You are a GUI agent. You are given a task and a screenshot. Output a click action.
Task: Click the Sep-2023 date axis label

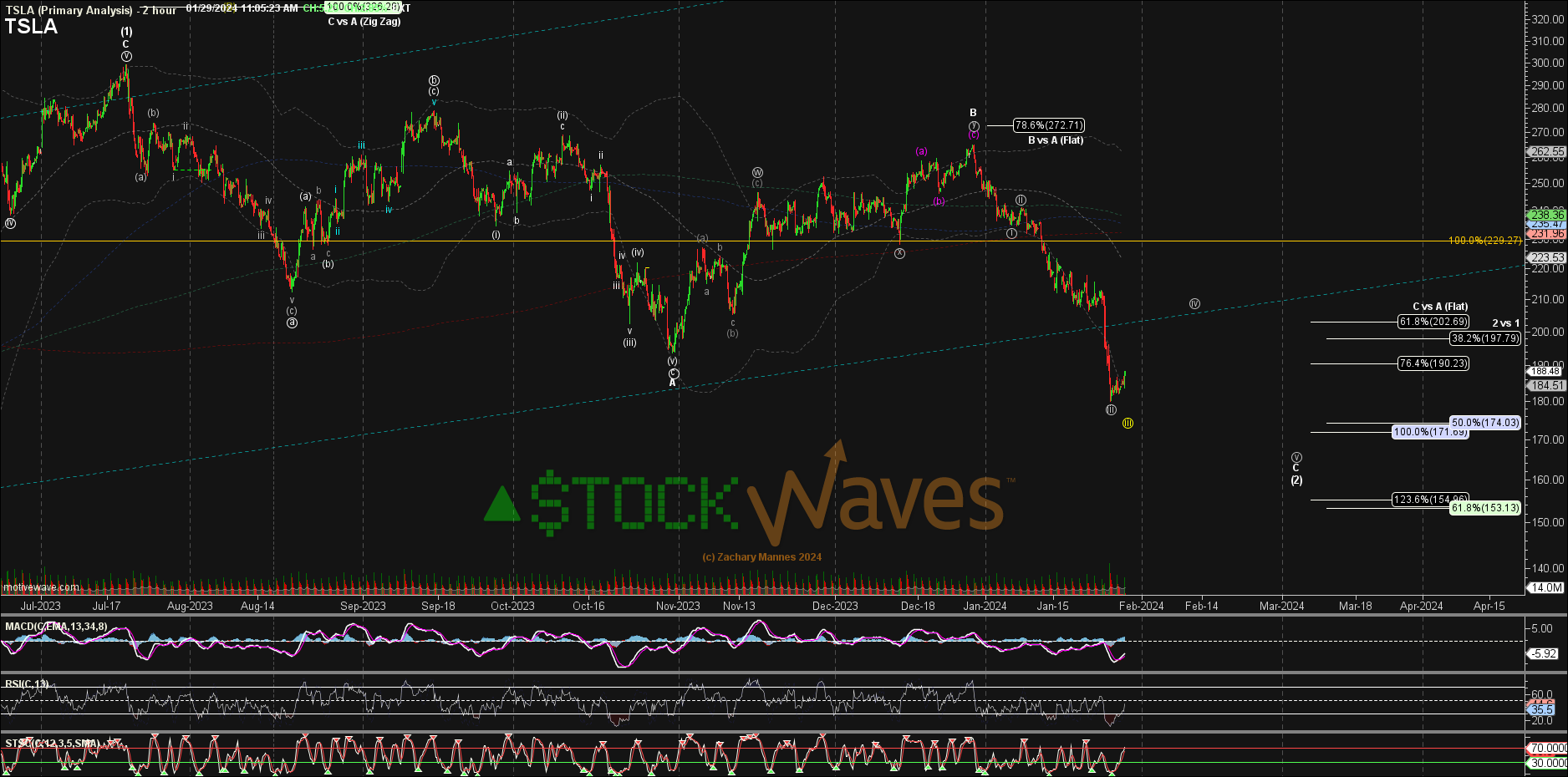(363, 606)
